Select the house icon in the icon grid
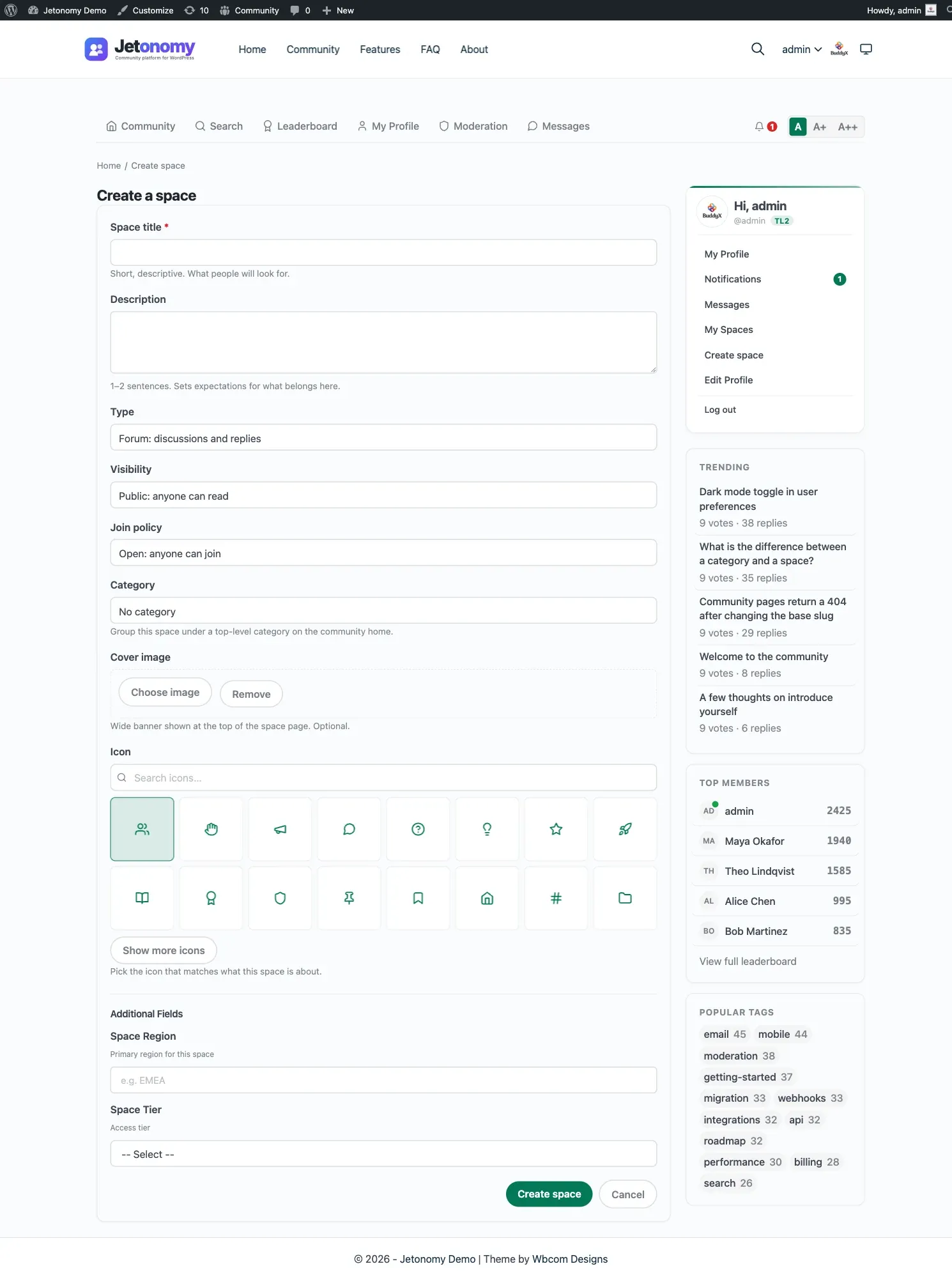Viewport: 952px width, 1280px height. click(488, 898)
